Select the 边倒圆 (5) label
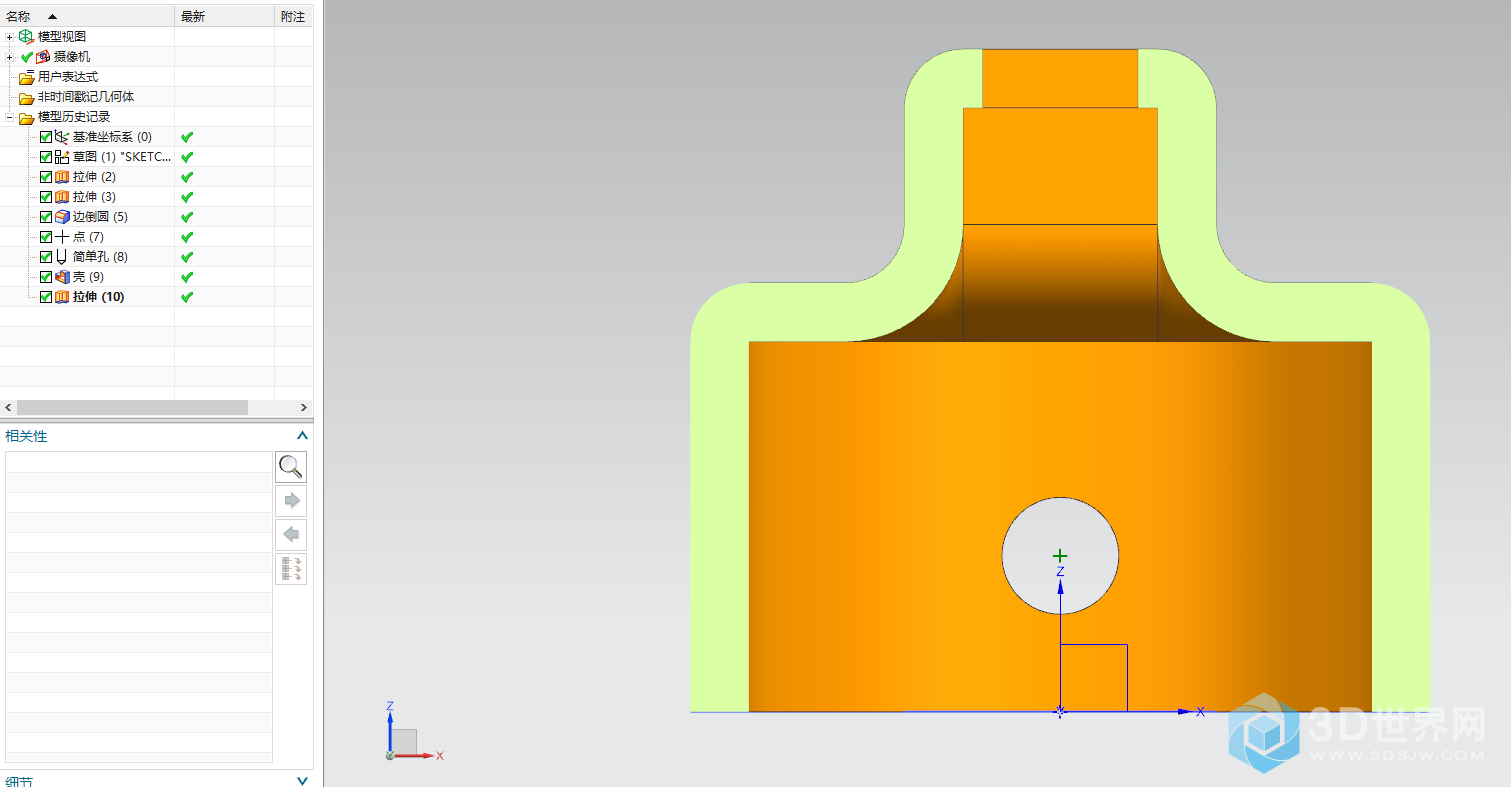The height and width of the screenshot is (787, 1511). pos(100,217)
